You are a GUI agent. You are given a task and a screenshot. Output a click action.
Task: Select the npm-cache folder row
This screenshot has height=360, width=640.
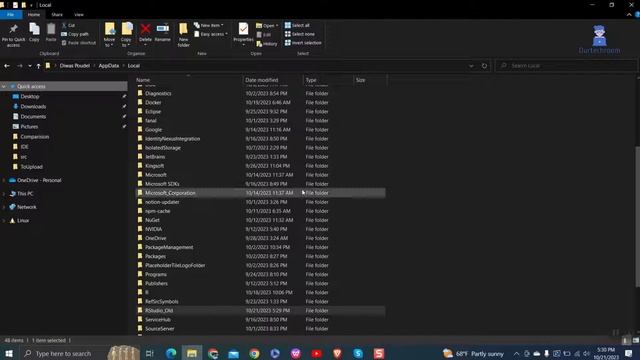260,211
